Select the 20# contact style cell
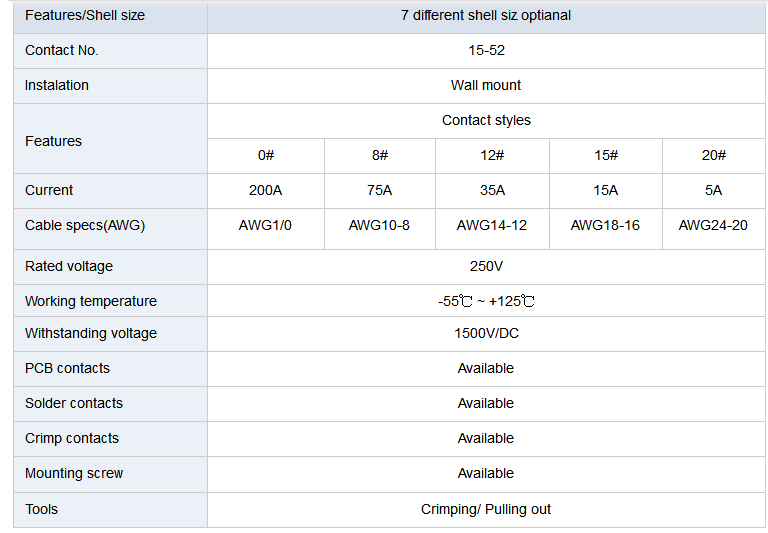Image resolution: width=768 pixels, height=533 pixels. (714, 156)
